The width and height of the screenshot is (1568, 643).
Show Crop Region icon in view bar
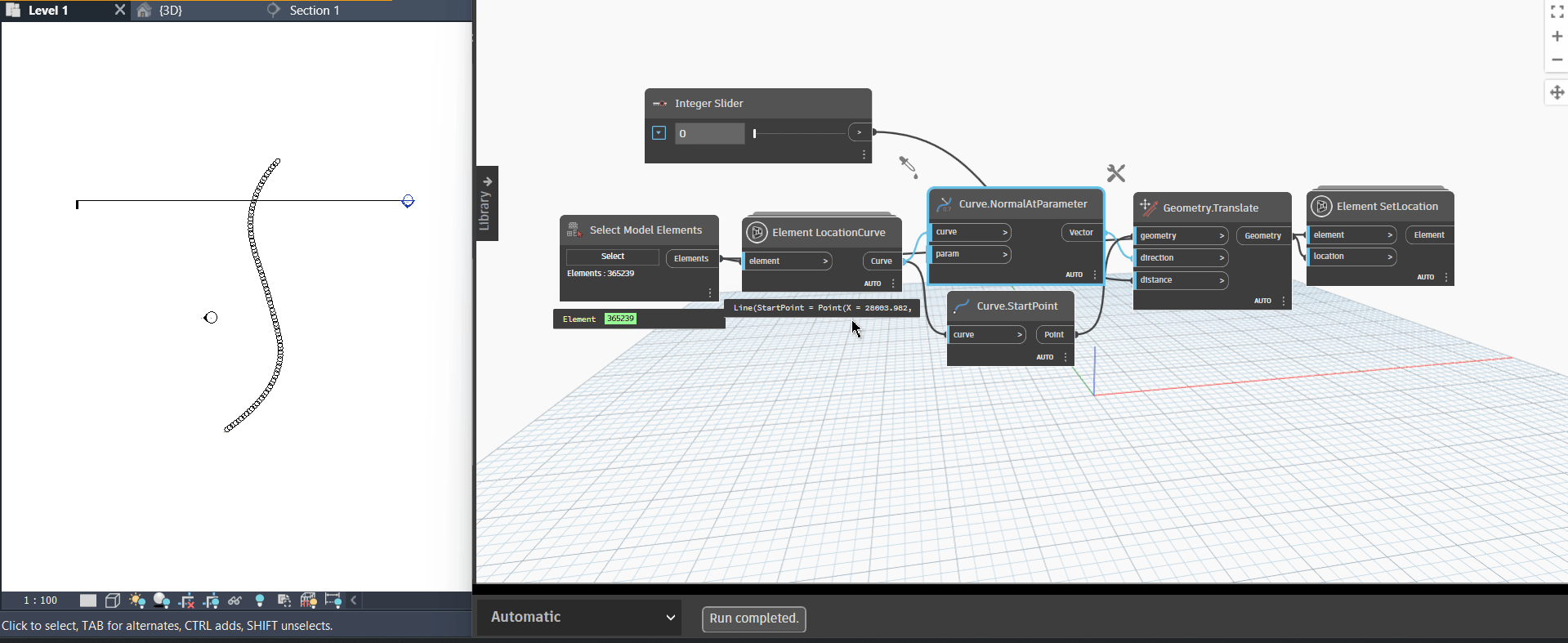click(211, 601)
